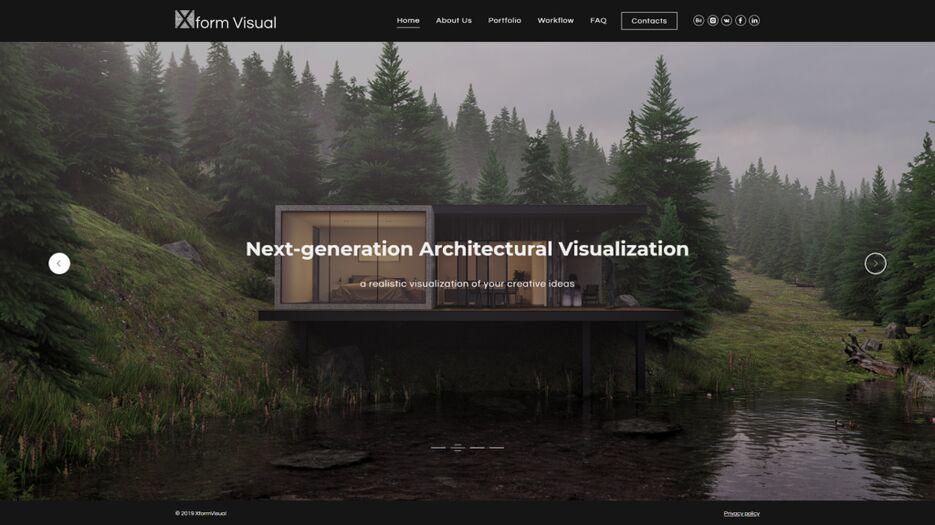This screenshot has width=935, height=525.
Task: Open the Instagram social icon
Action: (x=712, y=20)
